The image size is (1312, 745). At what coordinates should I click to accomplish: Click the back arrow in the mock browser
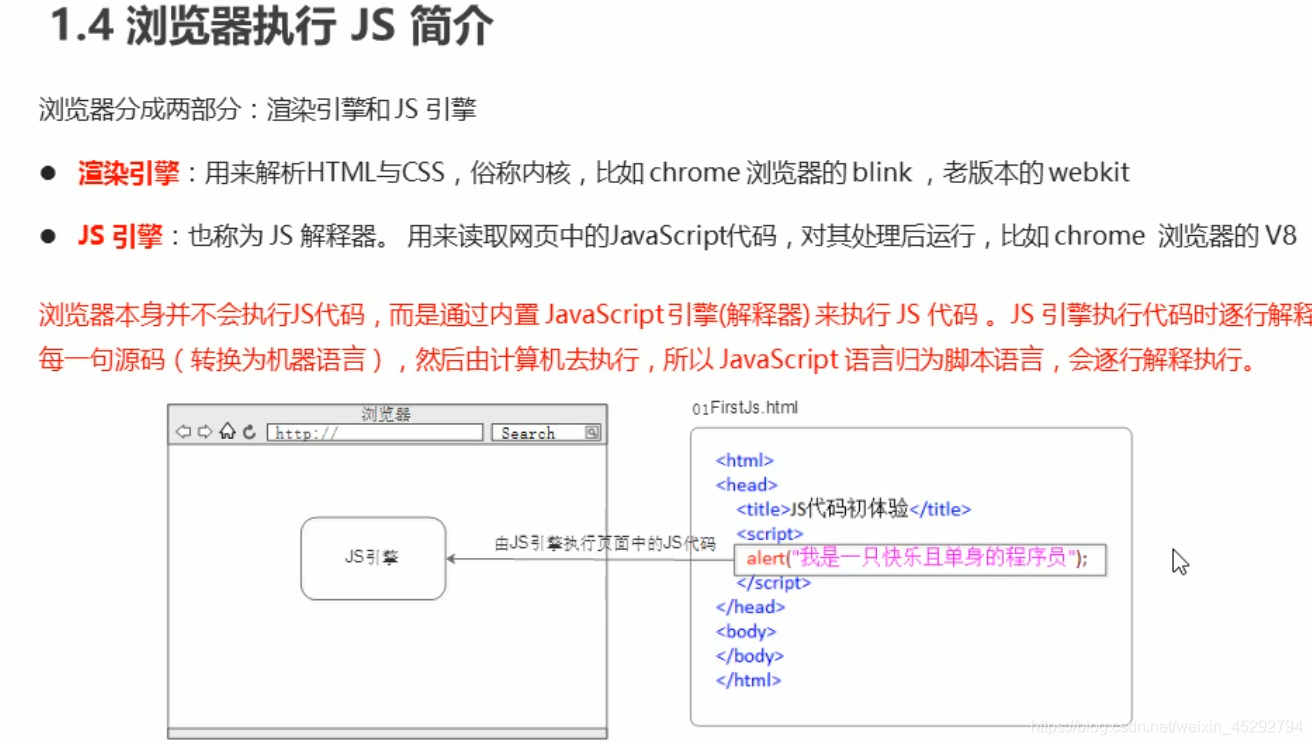click(x=183, y=432)
